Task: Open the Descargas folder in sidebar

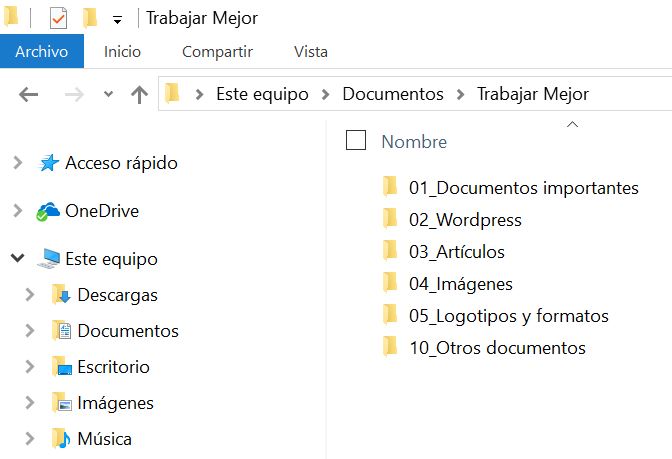Action: [117, 295]
